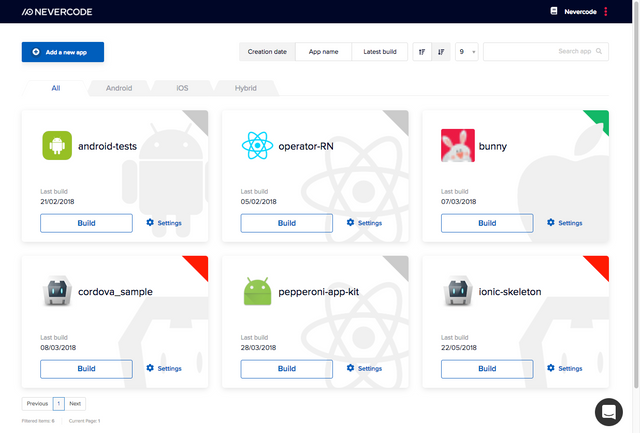
Task: Click the account icon beside Nevercode
Action: pos(554,11)
